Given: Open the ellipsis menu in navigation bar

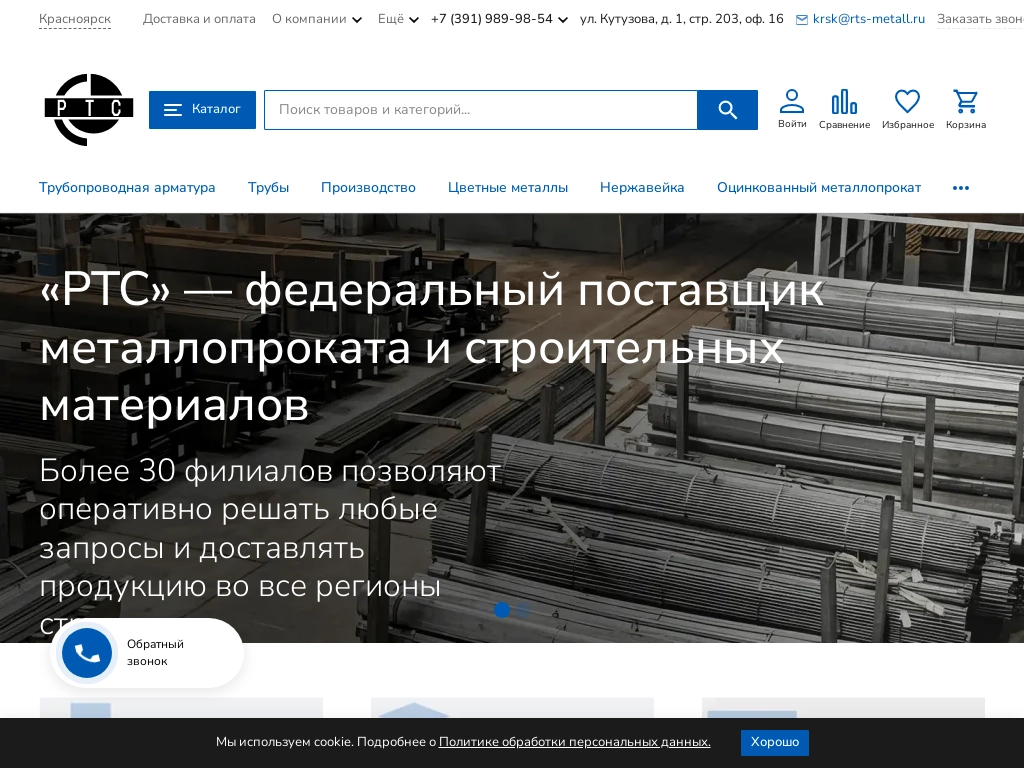Looking at the screenshot, I should 960,188.
